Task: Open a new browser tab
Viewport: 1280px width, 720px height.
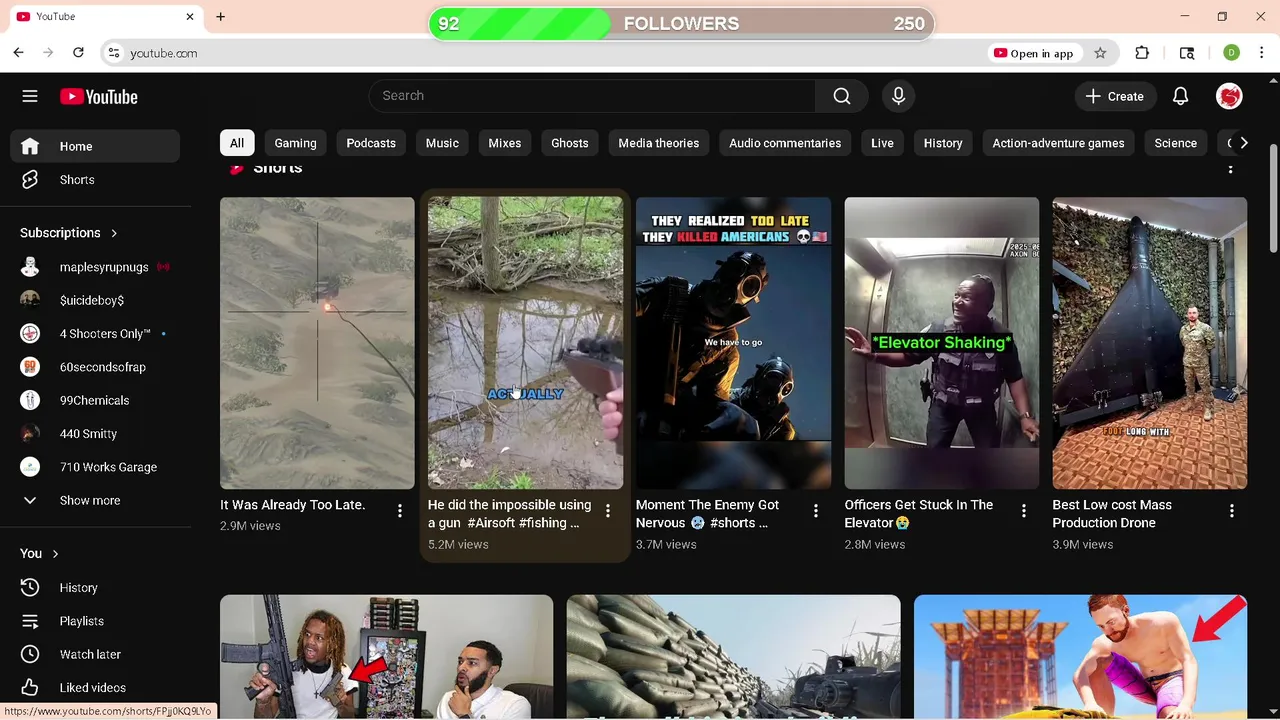Action: (x=220, y=16)
